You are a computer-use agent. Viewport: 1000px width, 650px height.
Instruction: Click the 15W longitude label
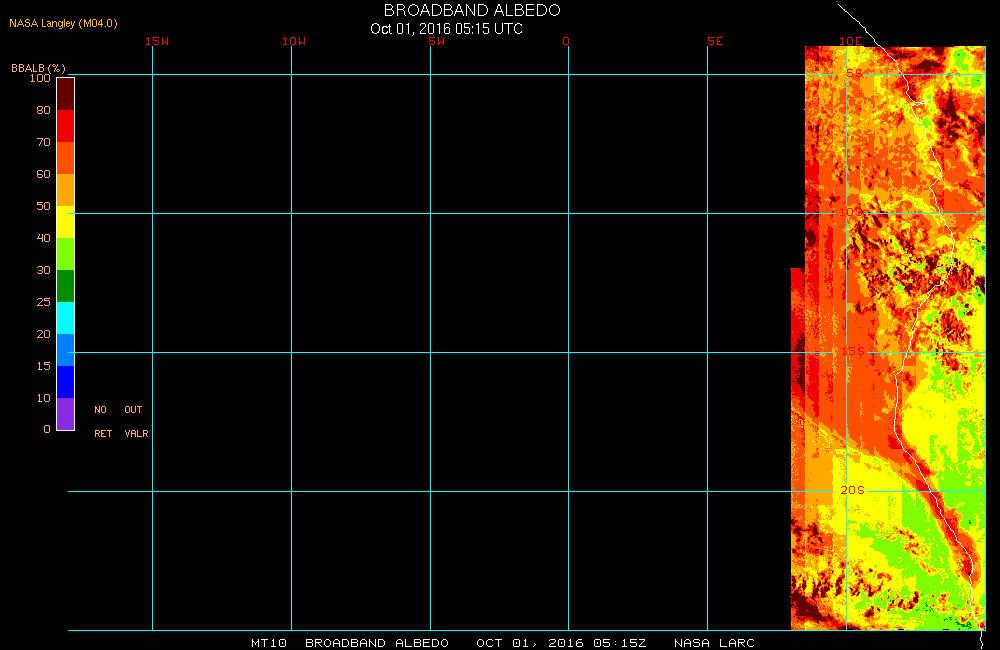156,41
